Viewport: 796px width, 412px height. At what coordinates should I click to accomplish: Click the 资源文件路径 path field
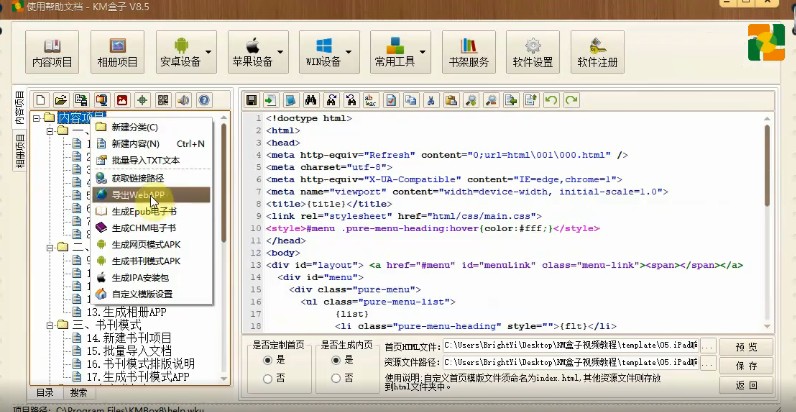point(571,362)
